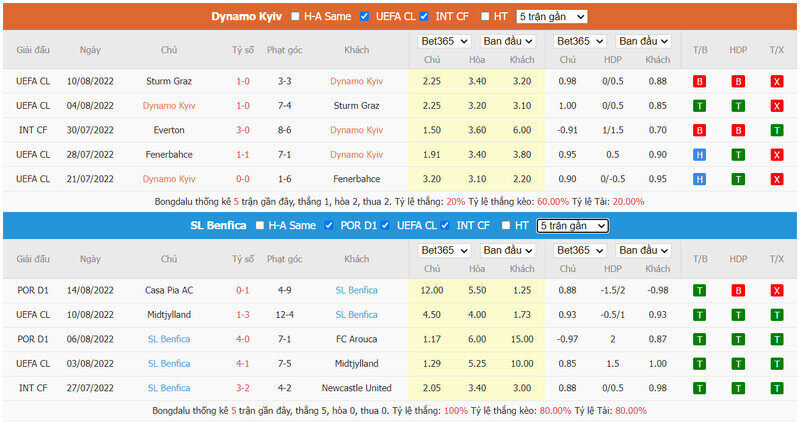The width and height of the screenshot is (800, 423).
Task: Click red B HDP badge in Casa Pia AC row
Action: coord(738,291)
